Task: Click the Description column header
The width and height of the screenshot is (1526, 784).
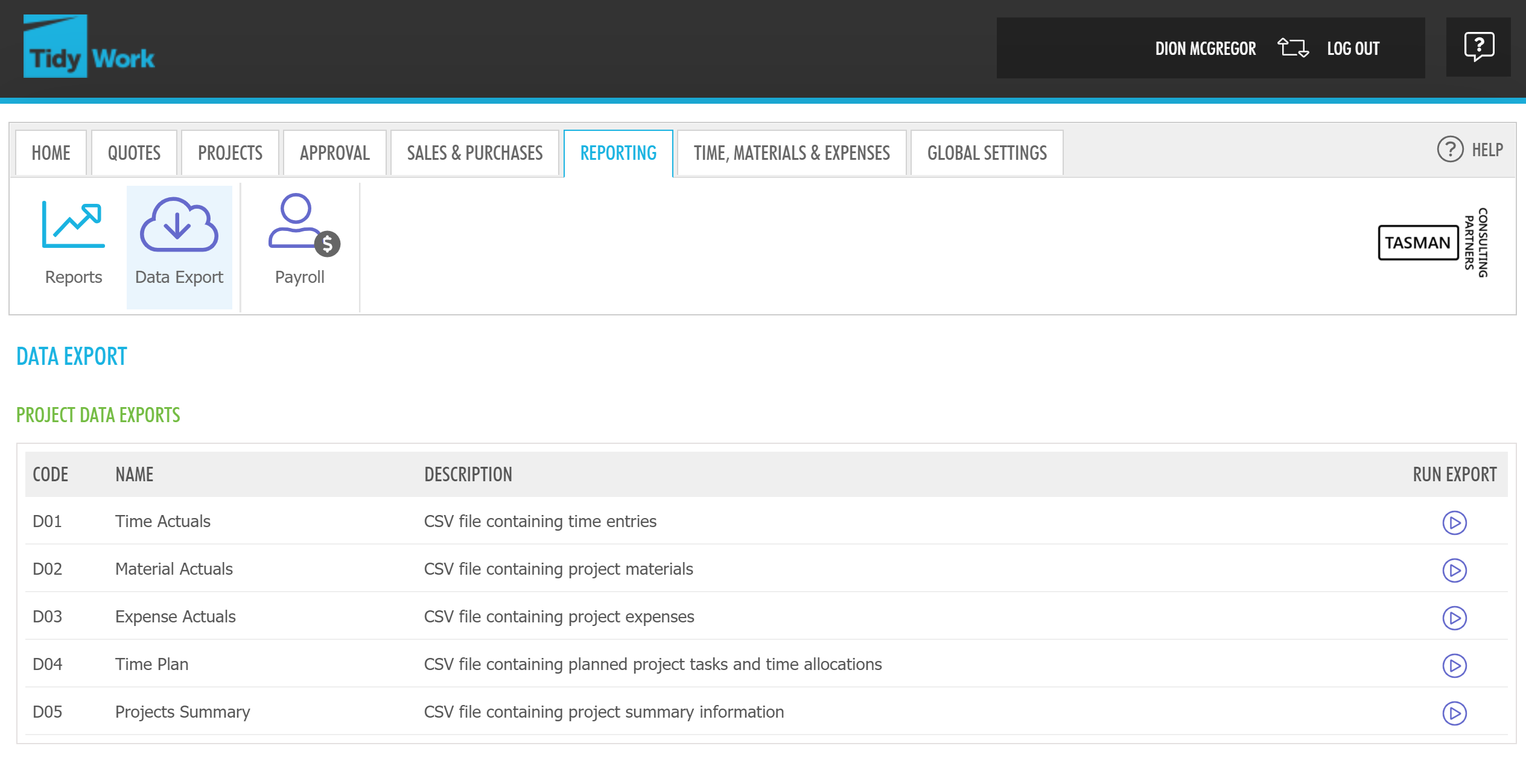Action: (x=468, y=475)
